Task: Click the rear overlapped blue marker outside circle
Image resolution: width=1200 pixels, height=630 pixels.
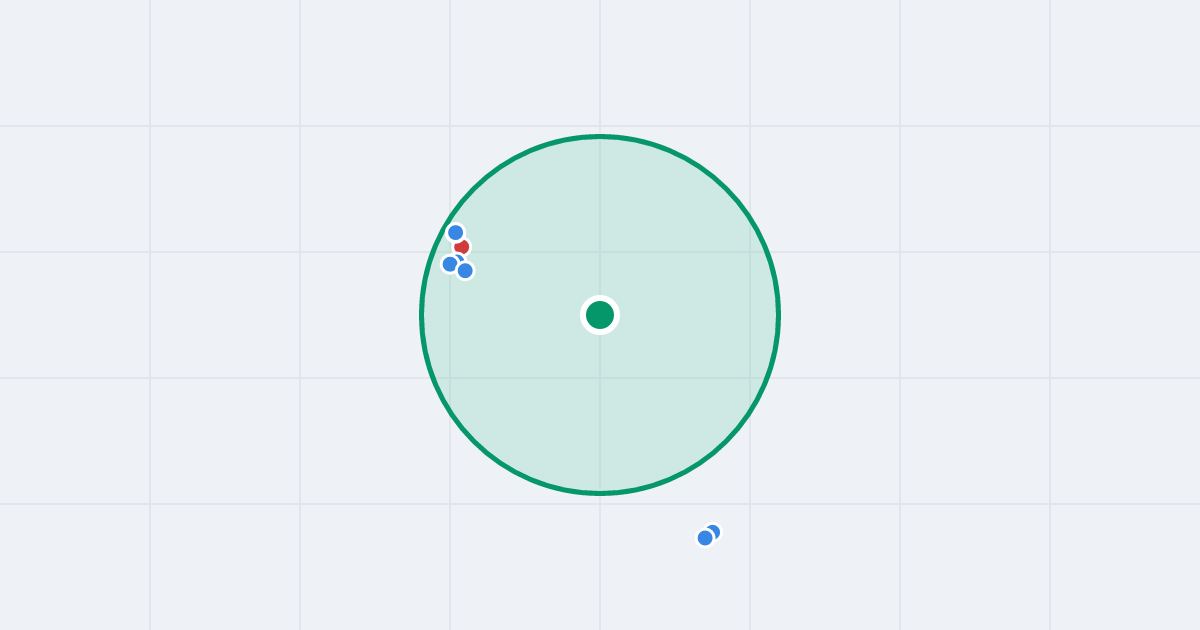Action: point(714,531)
